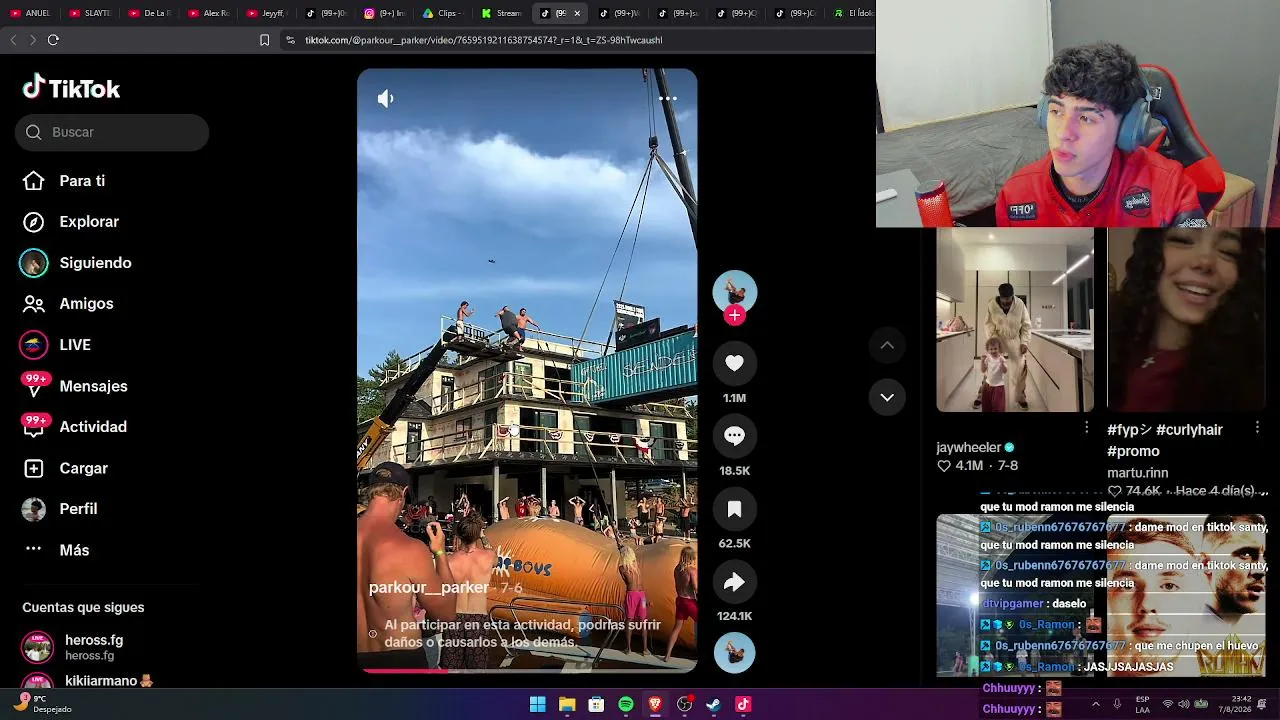Switch to the Instagram tab
The image size is (1280, 720).
coord(386,13)
